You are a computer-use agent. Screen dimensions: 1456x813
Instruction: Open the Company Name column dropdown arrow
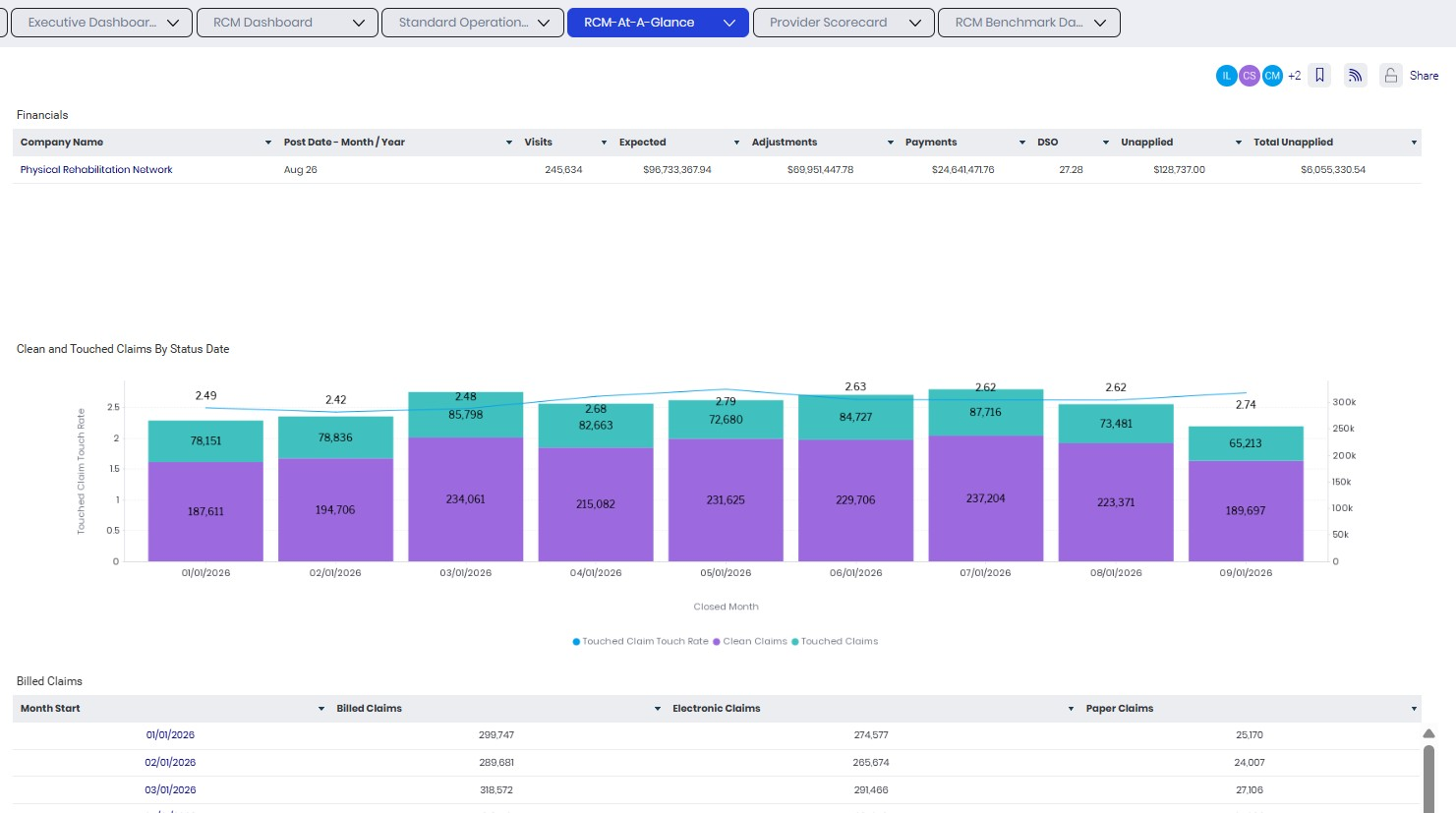pyautogui.click(x=267, y=143)
